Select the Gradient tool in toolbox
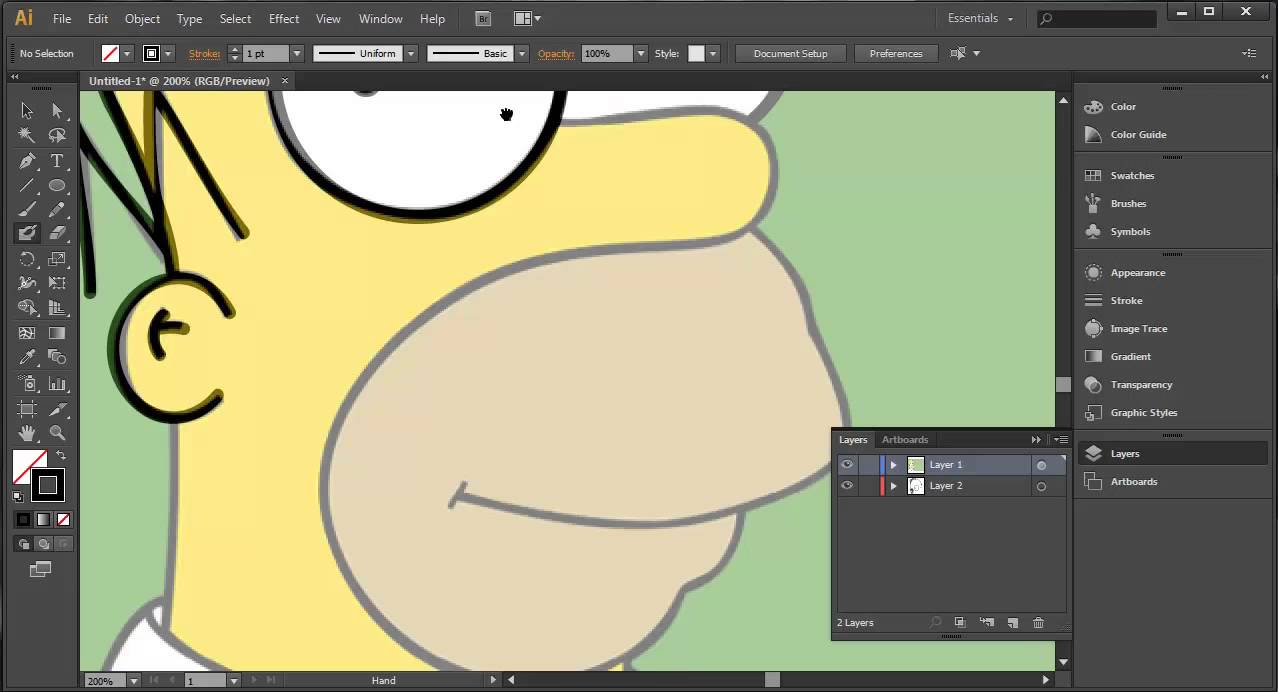Viewport: 1278px width, 692px height. [57, 333]
